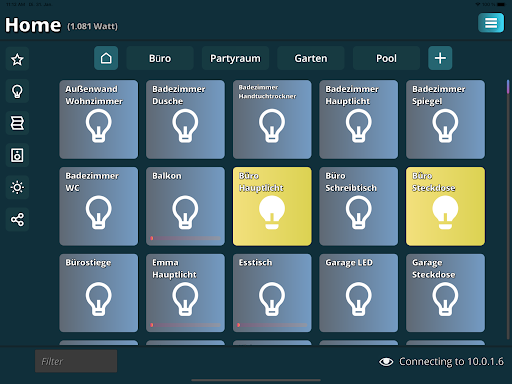
Task: Toggle off the Büro Hauptlicht light
Action: click(272, 206)
